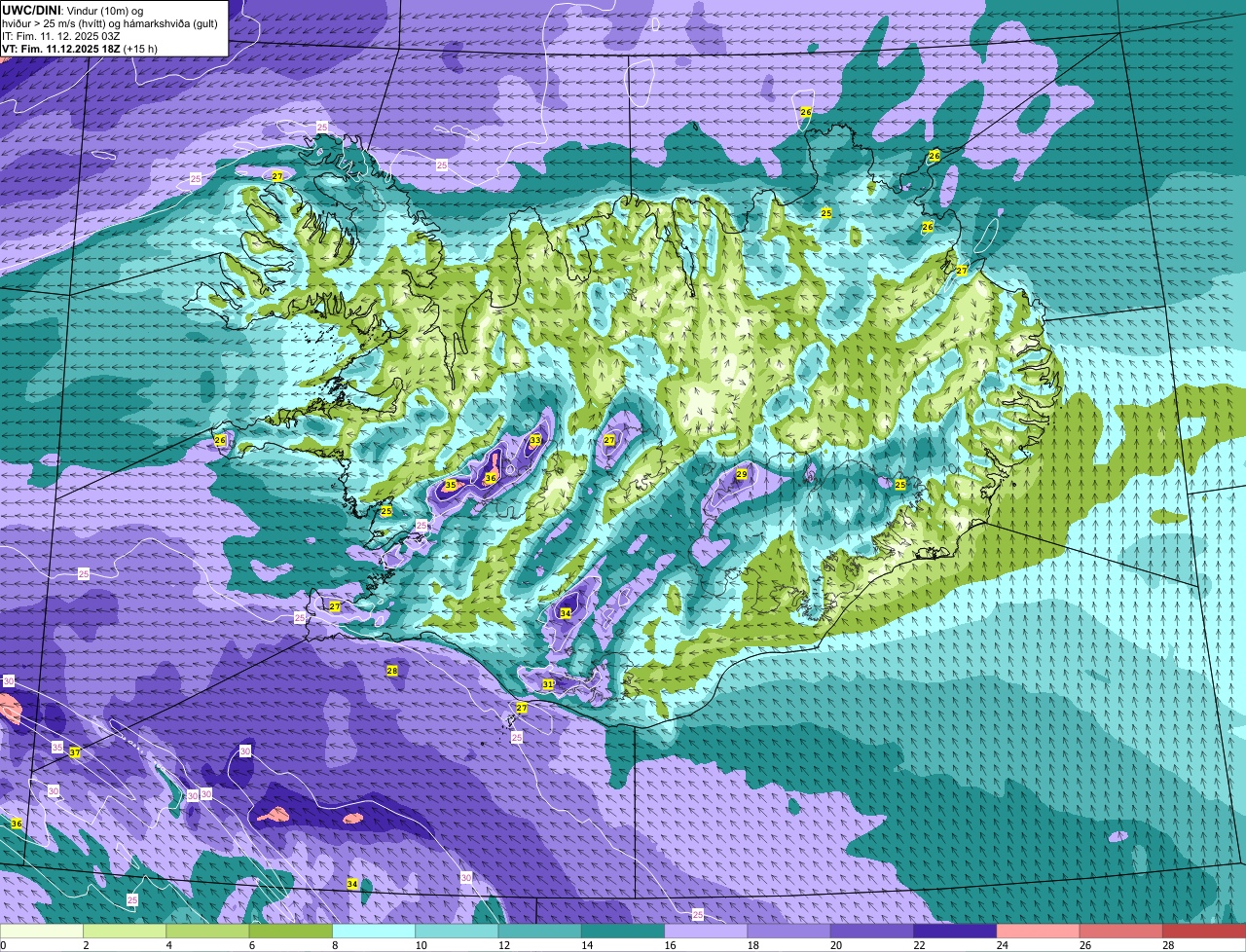Select the 24–26 m/s pink legend swatch
Image resolution: width=1246 pixels, height=952 pixels.
[x=1038, y=931]
